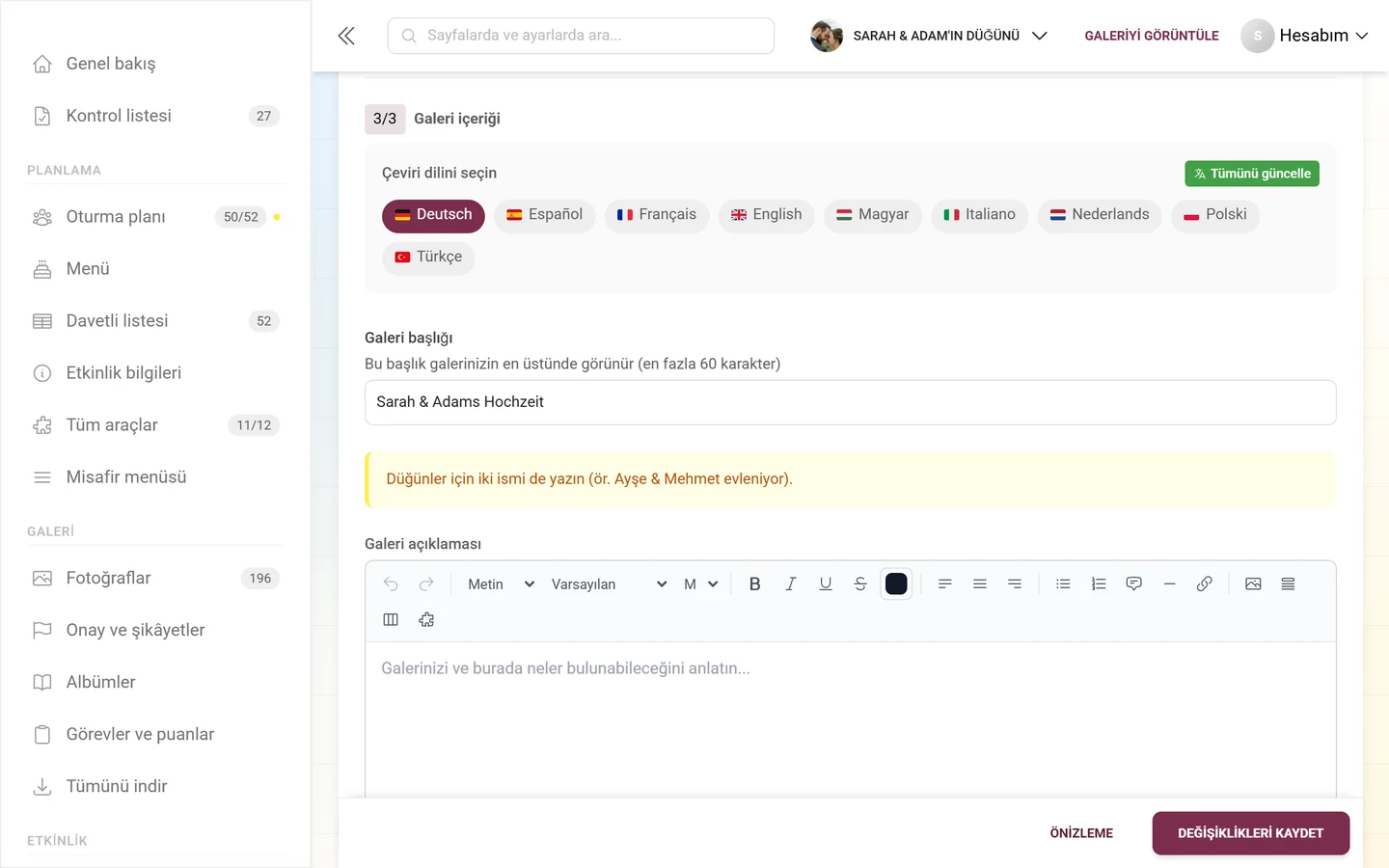Select Türkçe translation language
The image size is (1389, 868).
pos(428,257)
